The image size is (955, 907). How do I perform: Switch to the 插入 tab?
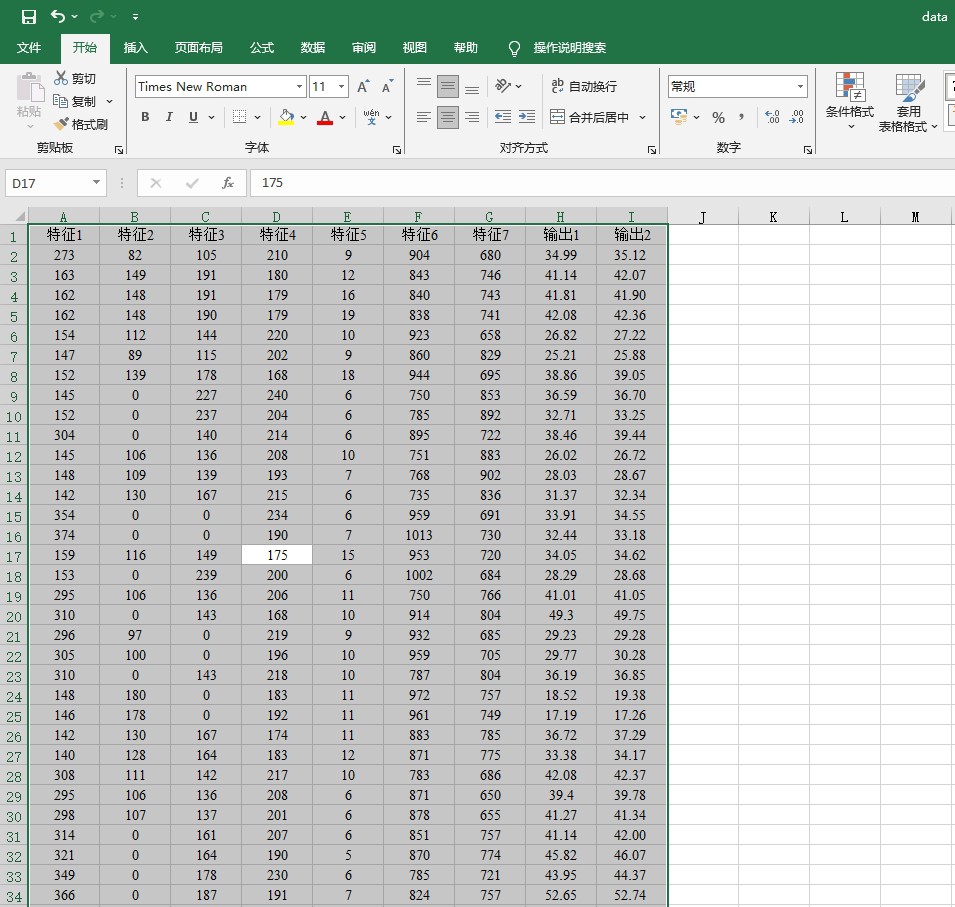click(136, 48)
